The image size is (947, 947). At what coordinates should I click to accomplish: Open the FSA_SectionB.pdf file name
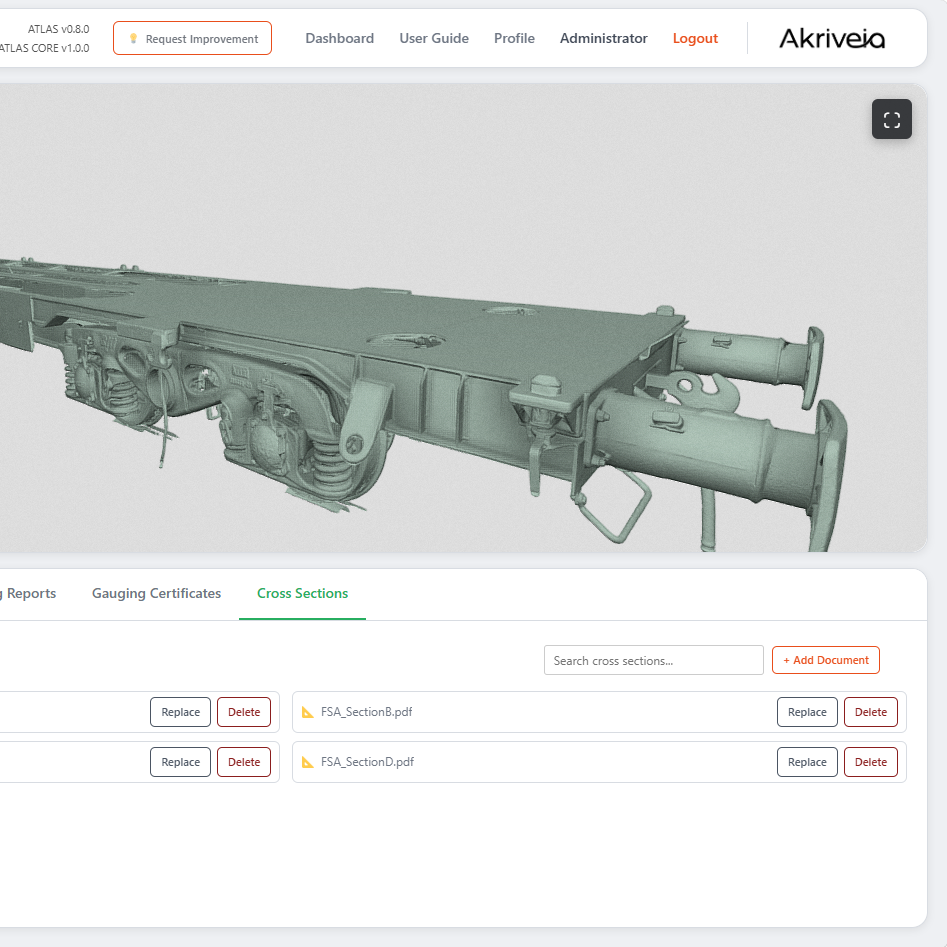pyautogui.click(x=367, y=712)
